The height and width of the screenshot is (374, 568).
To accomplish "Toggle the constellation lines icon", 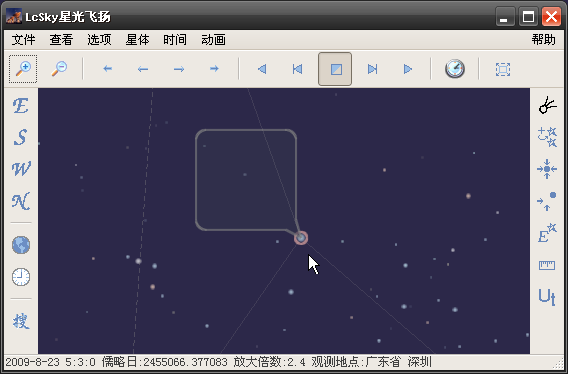I will 547,106.
